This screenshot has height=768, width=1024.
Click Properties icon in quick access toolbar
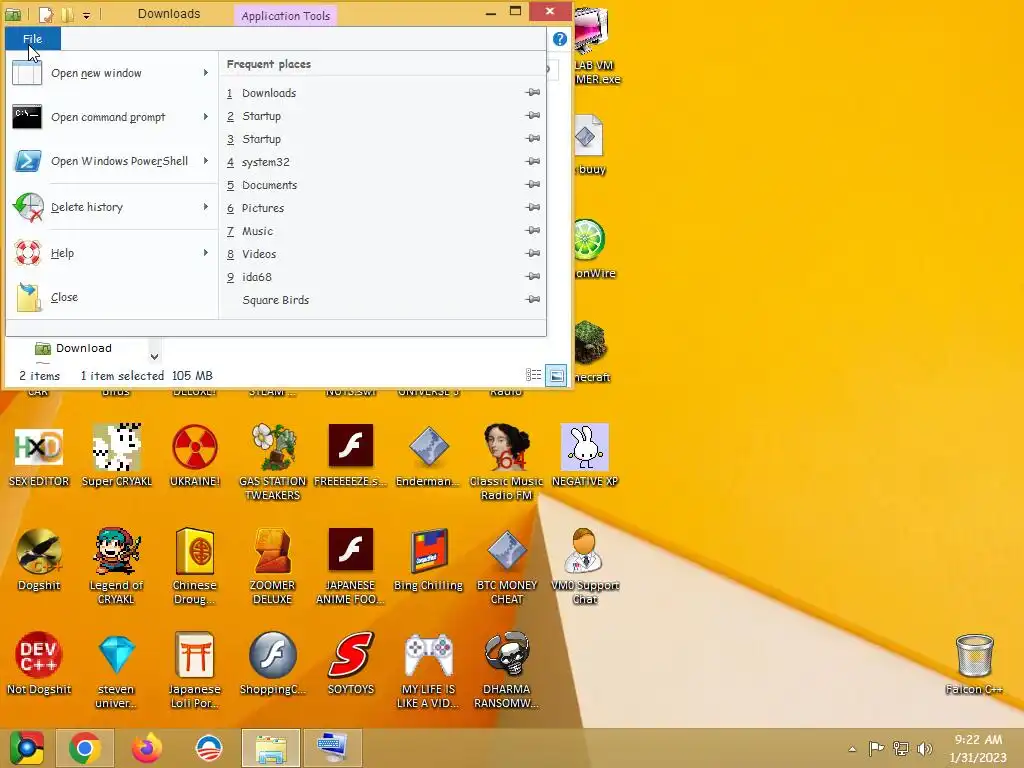(x=46, y=14)
